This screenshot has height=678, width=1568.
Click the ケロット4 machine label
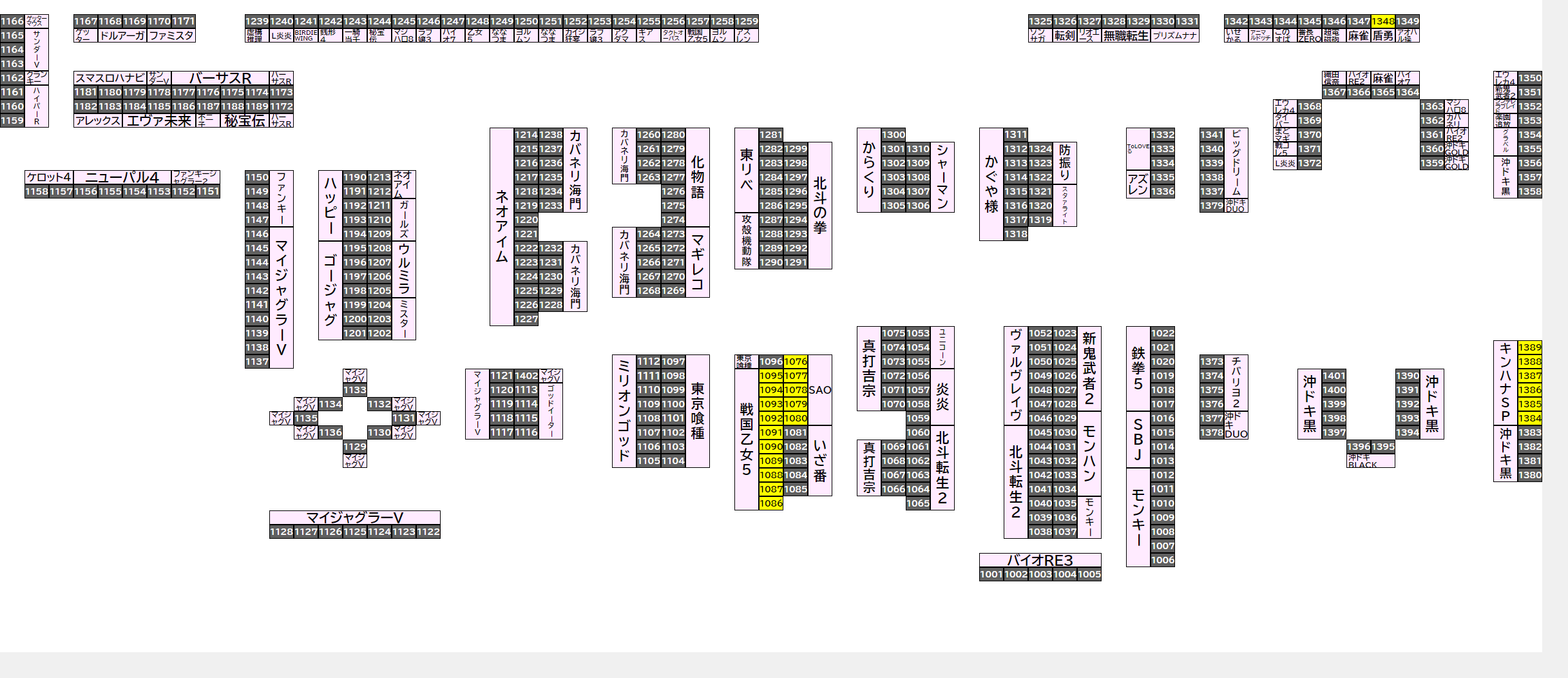tap(49, 177)
